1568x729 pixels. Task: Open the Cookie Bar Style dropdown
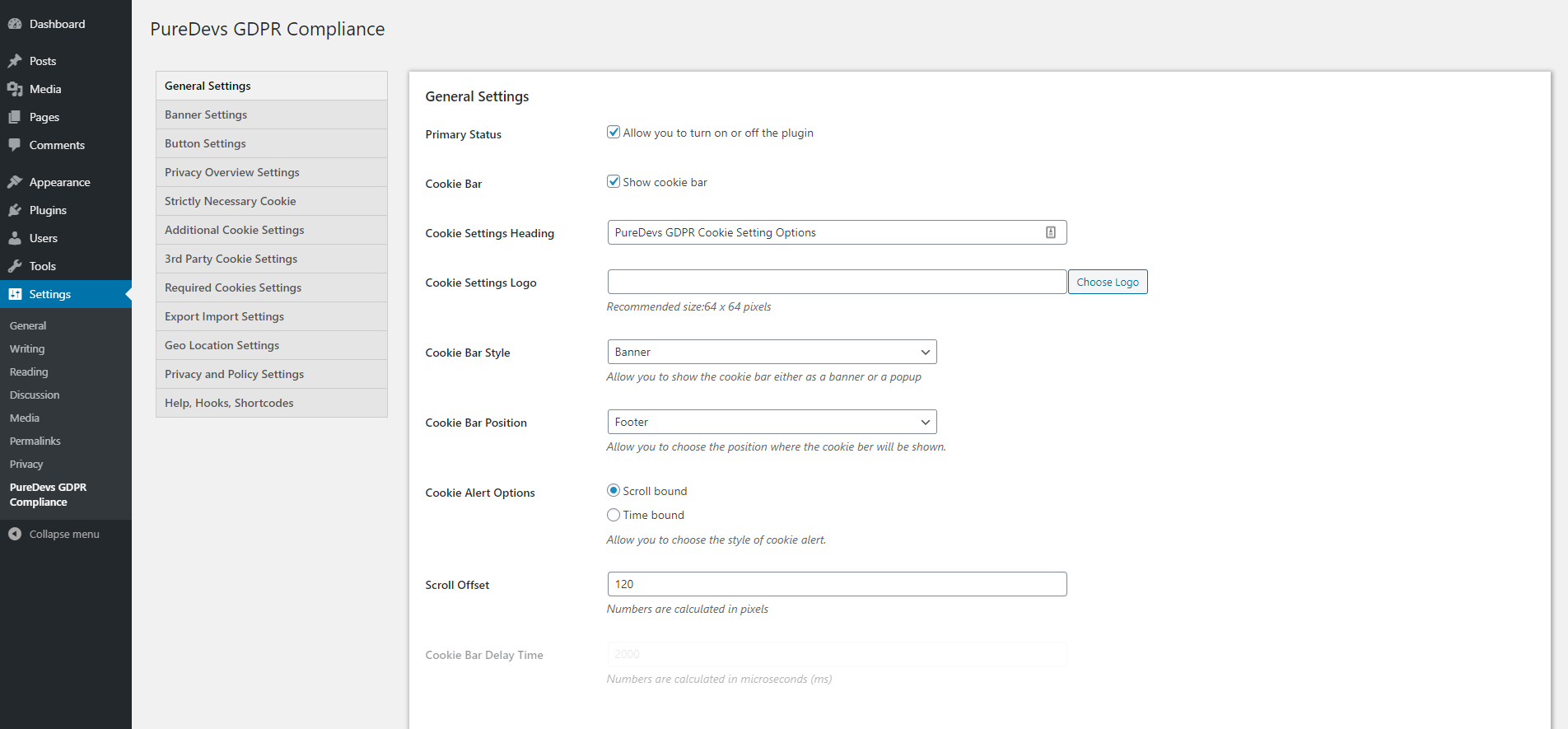click(x=772, y=352)
